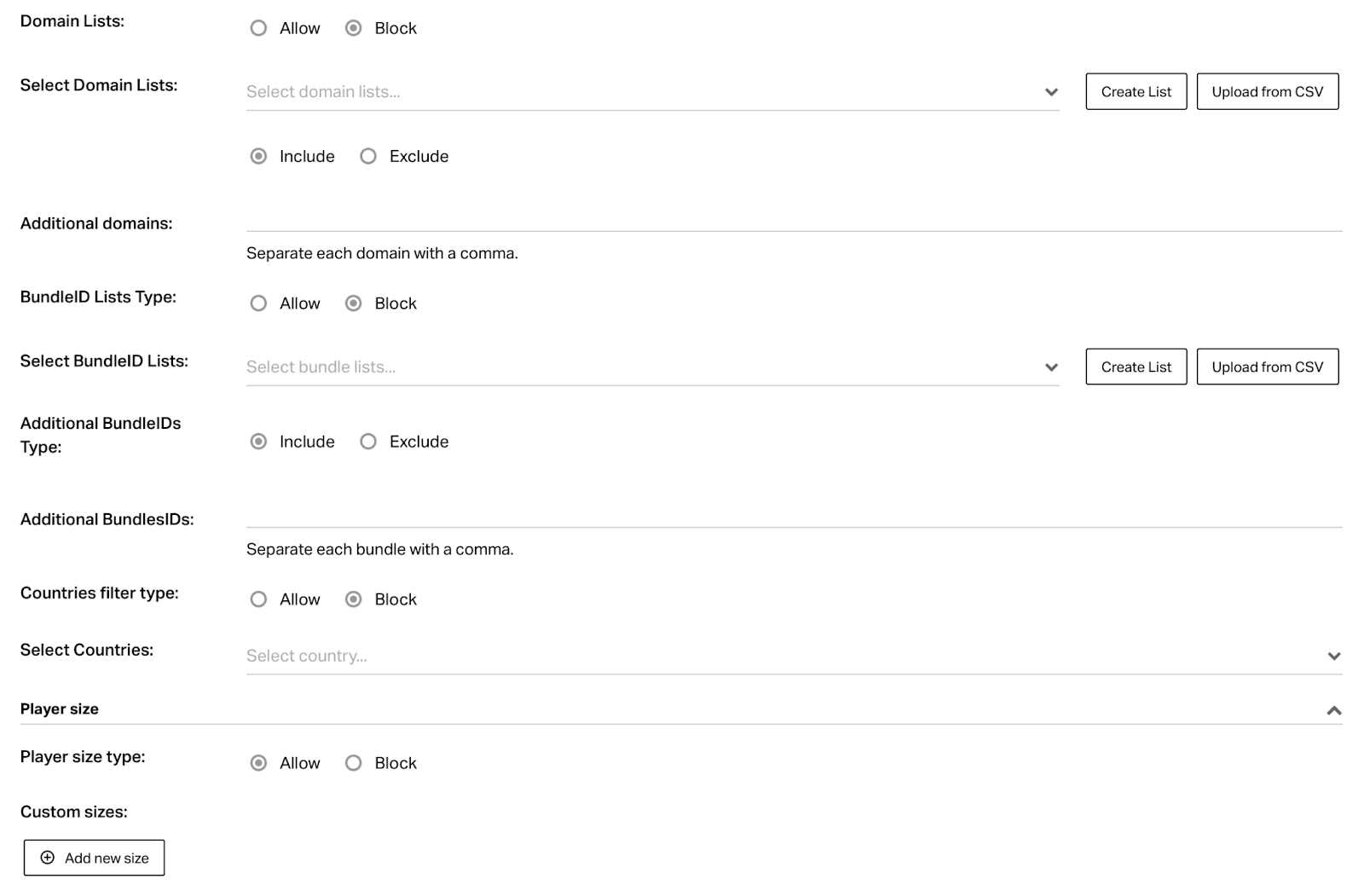Click Create List for BundleID lists

tap(1136, 367)
